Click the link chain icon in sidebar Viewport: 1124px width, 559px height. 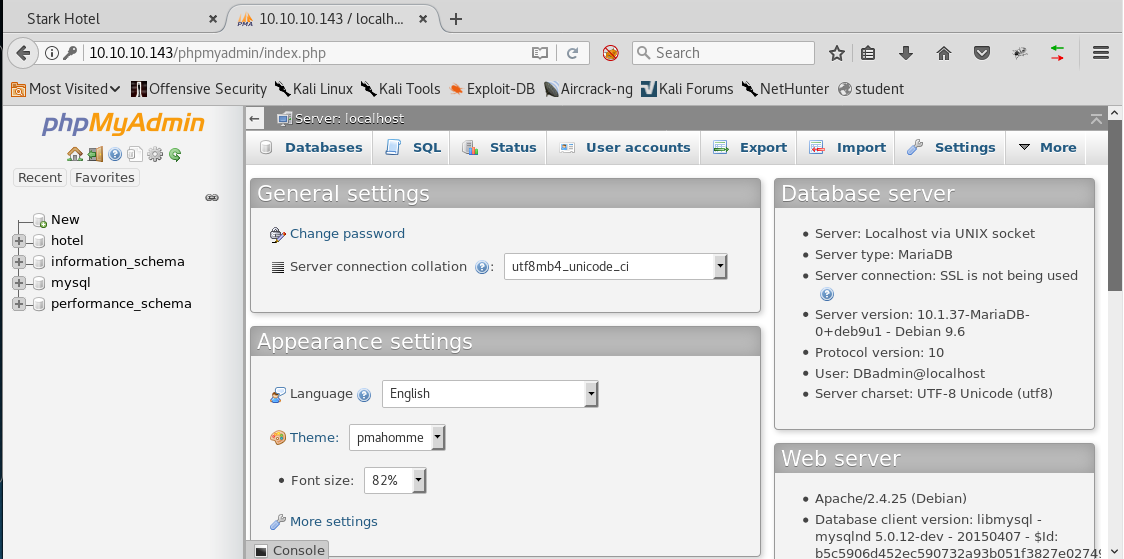pyautogui.click(x=212, y=198)
